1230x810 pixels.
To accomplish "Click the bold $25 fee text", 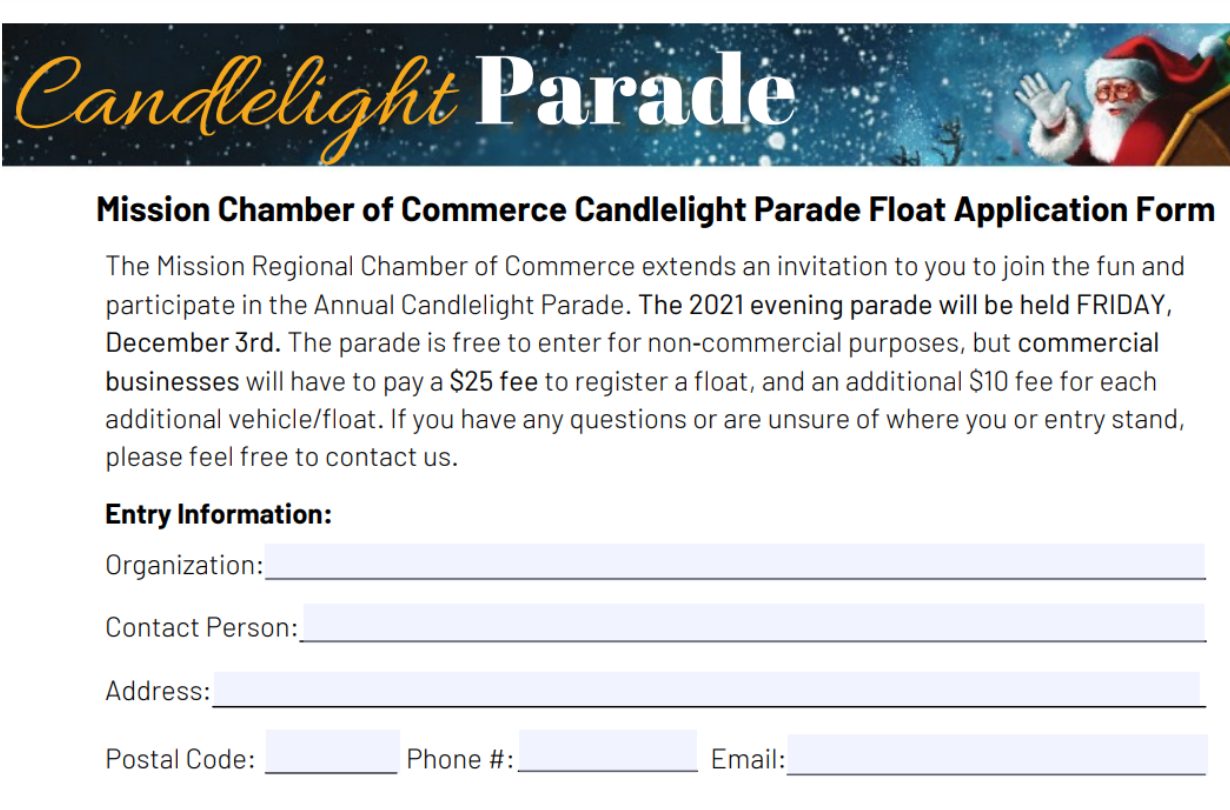I will click(x=493, y=381).
